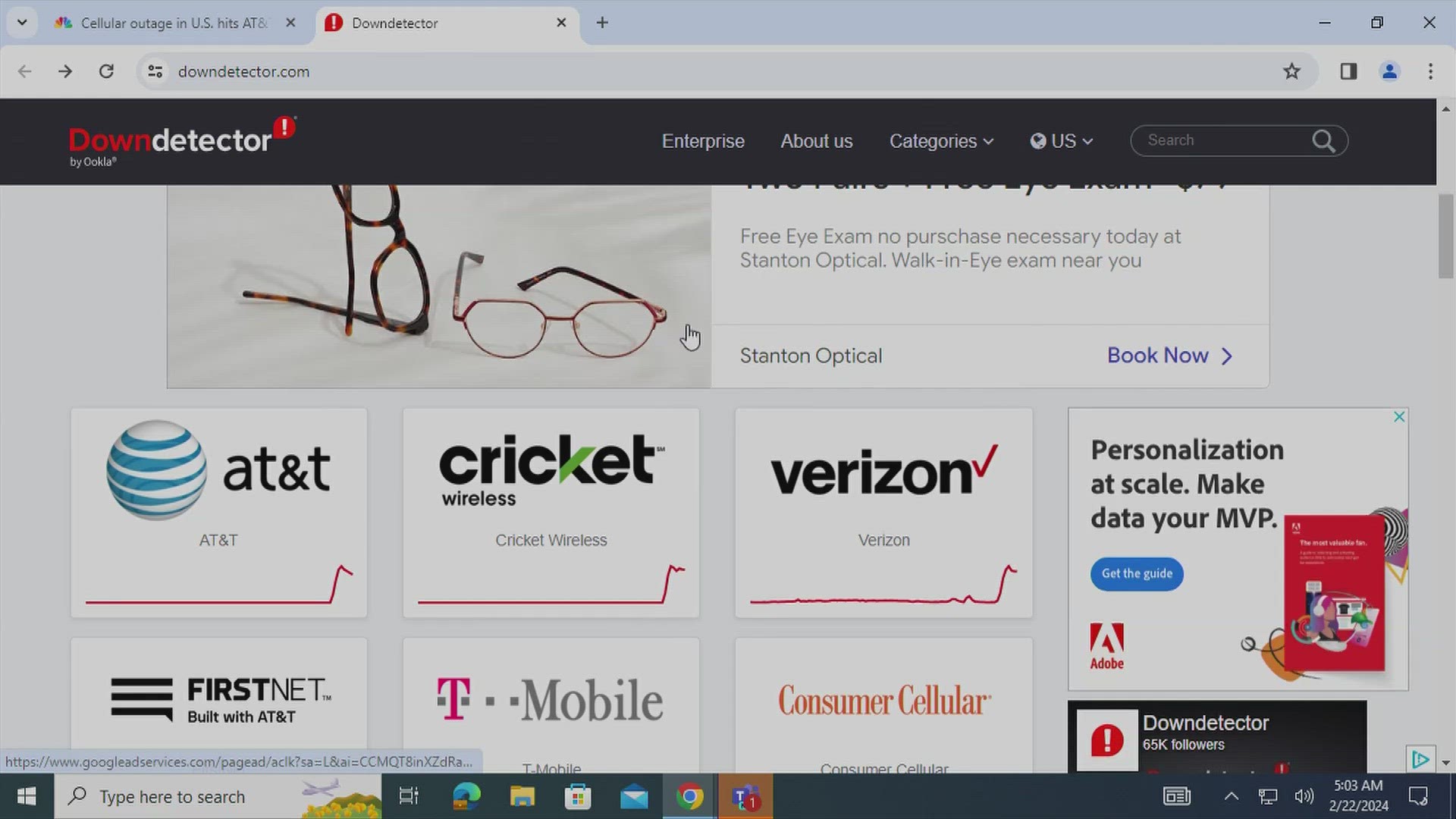Reload the page with the refresh icon

[106, 71]
